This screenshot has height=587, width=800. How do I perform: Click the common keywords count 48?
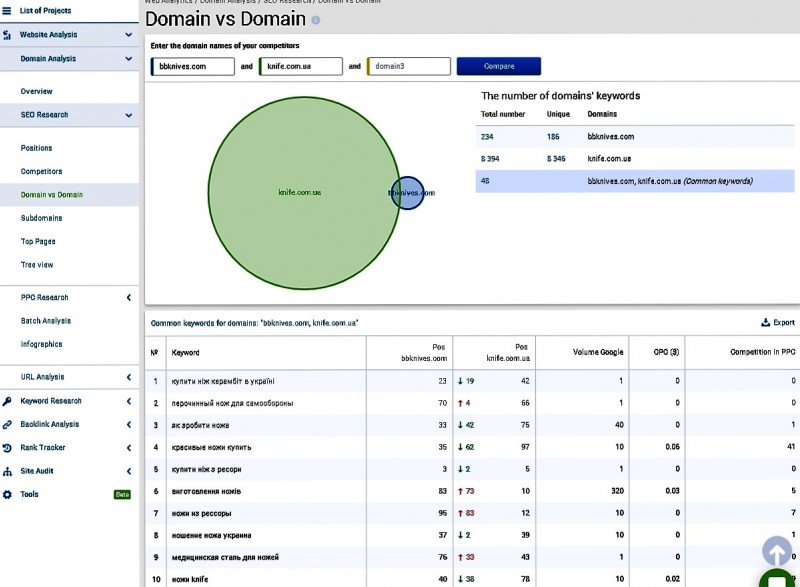point(485,181)
